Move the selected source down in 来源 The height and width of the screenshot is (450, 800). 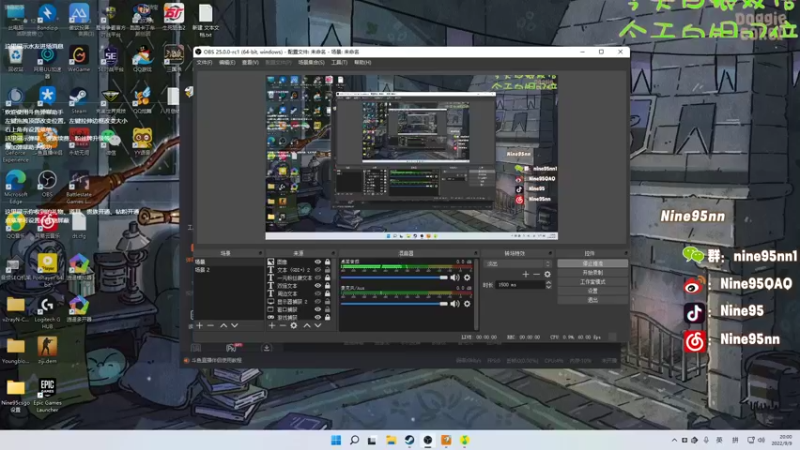317,326
